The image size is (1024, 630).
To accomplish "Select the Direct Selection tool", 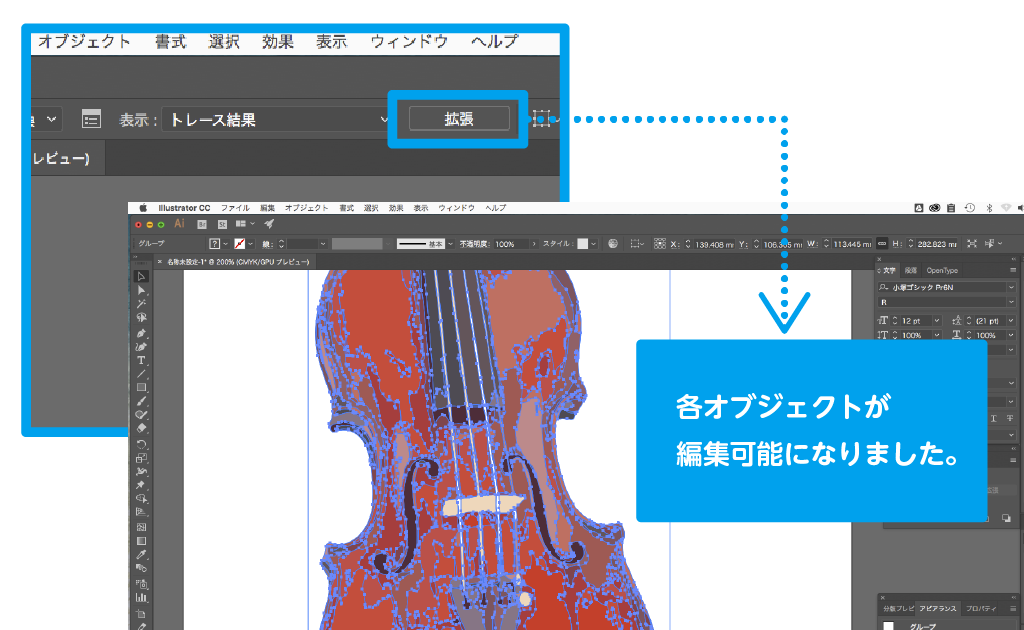I will pos(141,290).
